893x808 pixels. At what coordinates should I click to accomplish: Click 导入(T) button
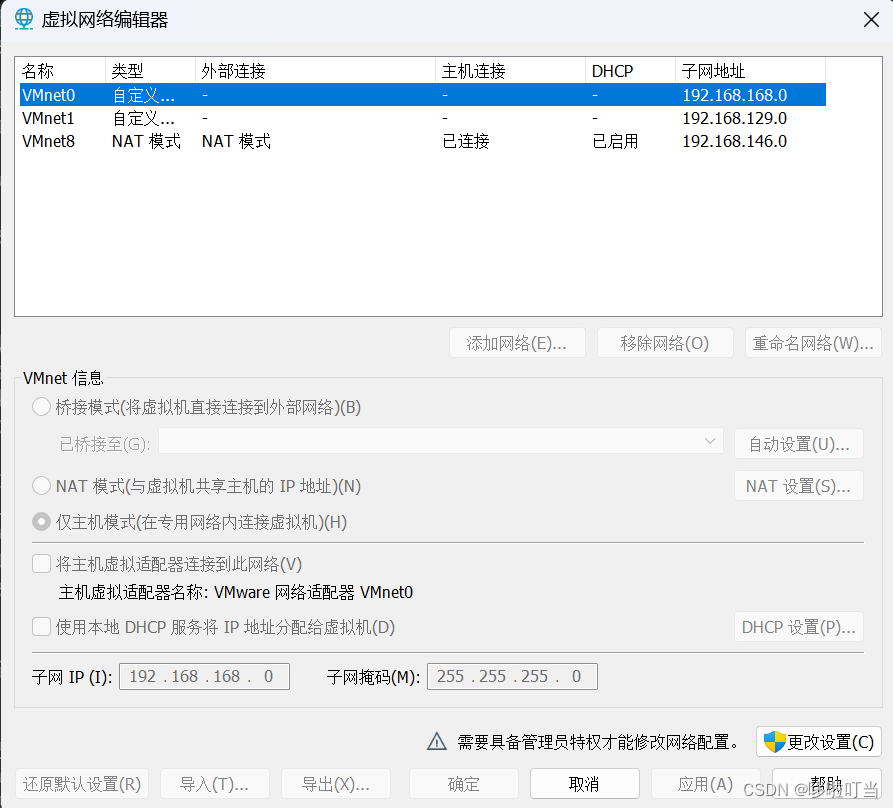(215, 784)
